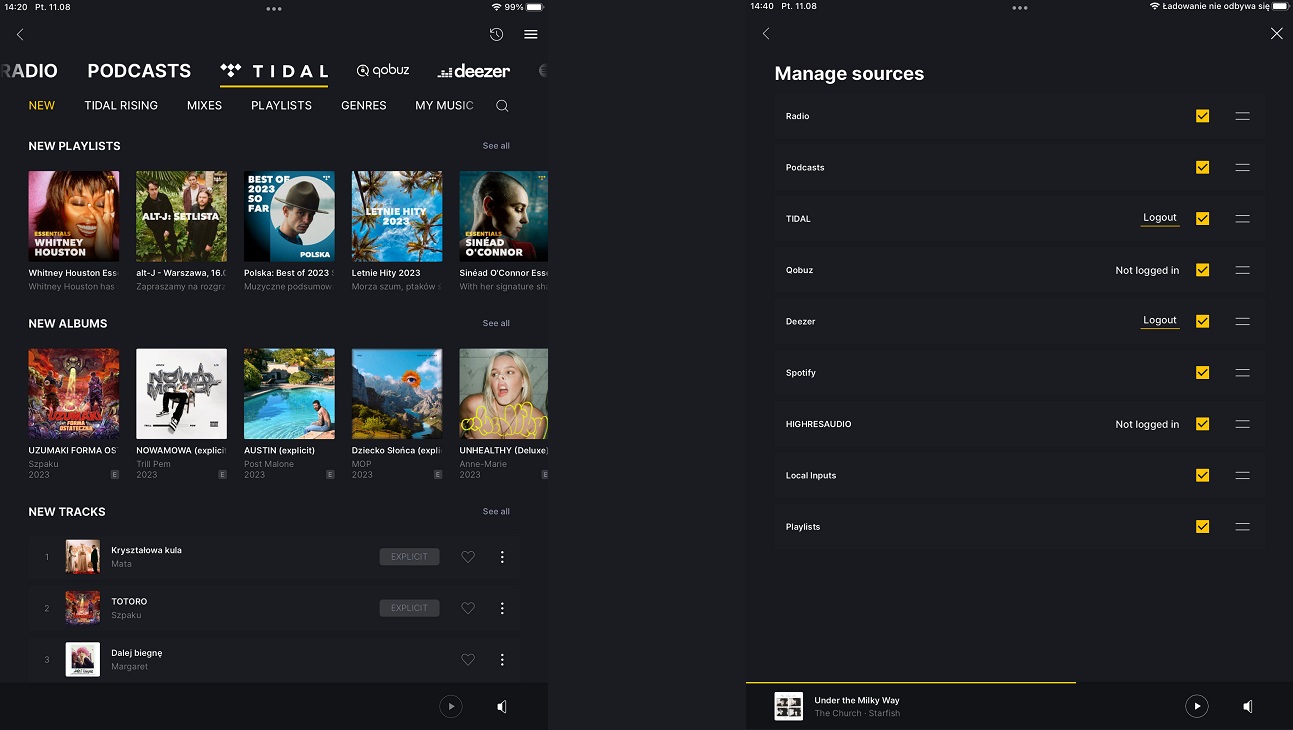Select the GENRES tab
This screenshot has height=730, width=1293.
363,106
